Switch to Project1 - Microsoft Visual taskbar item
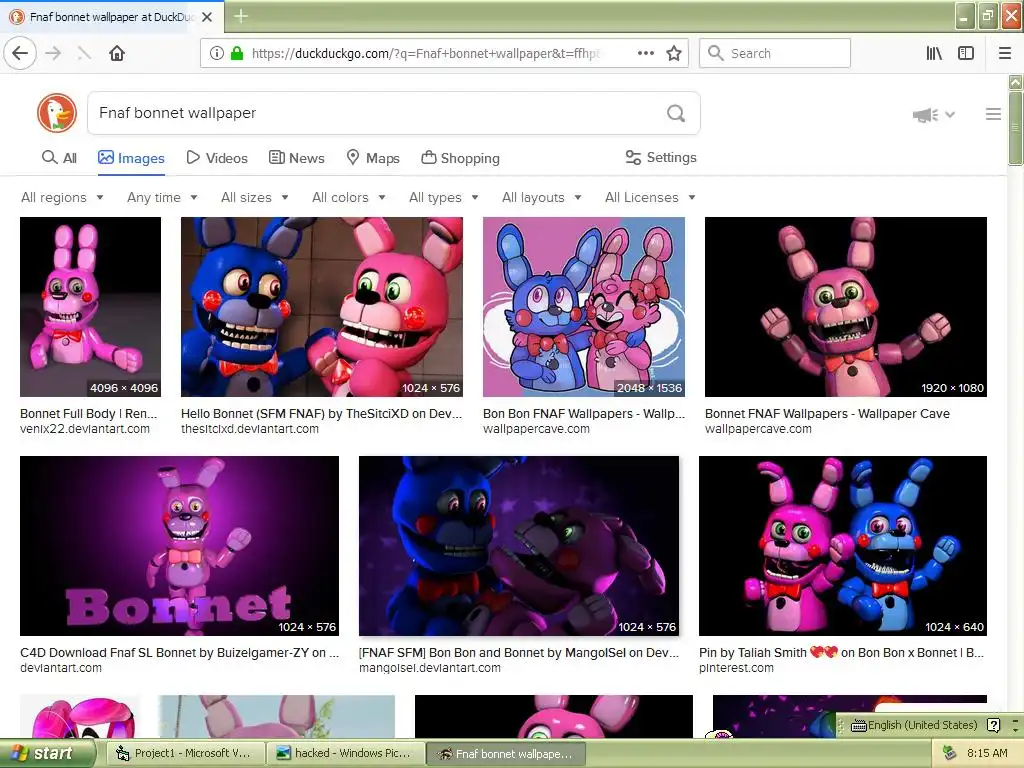Viewport: 1024px width, 768px height. click(x=187, y=754)
